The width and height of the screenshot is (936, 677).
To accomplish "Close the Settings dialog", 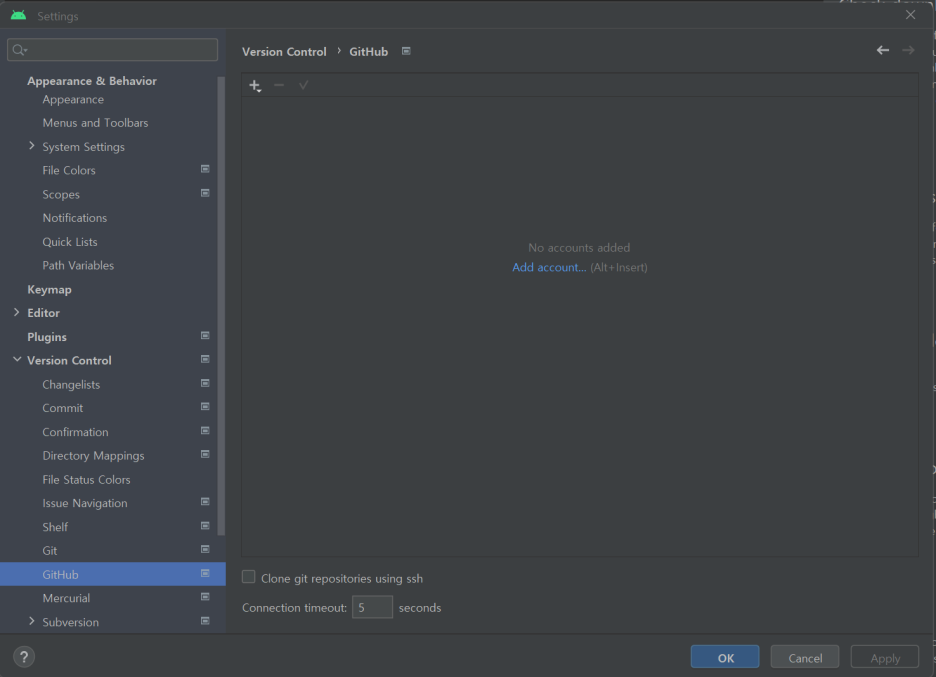I will 910,15.
